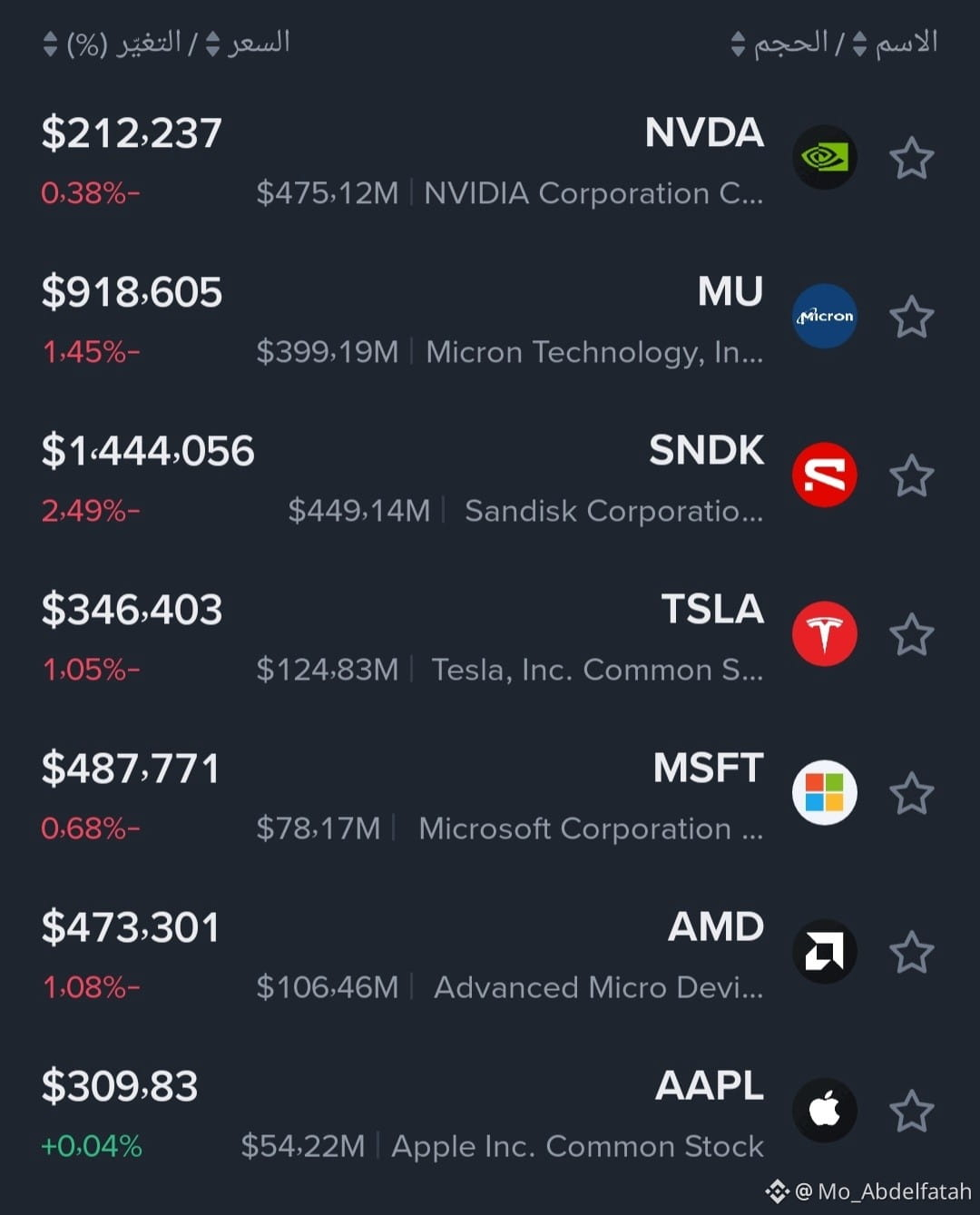The width and height of the screenshot is (980, 1215).
Task: Favorite NVDA with its star toggle
Action: [x=911, y=158]
